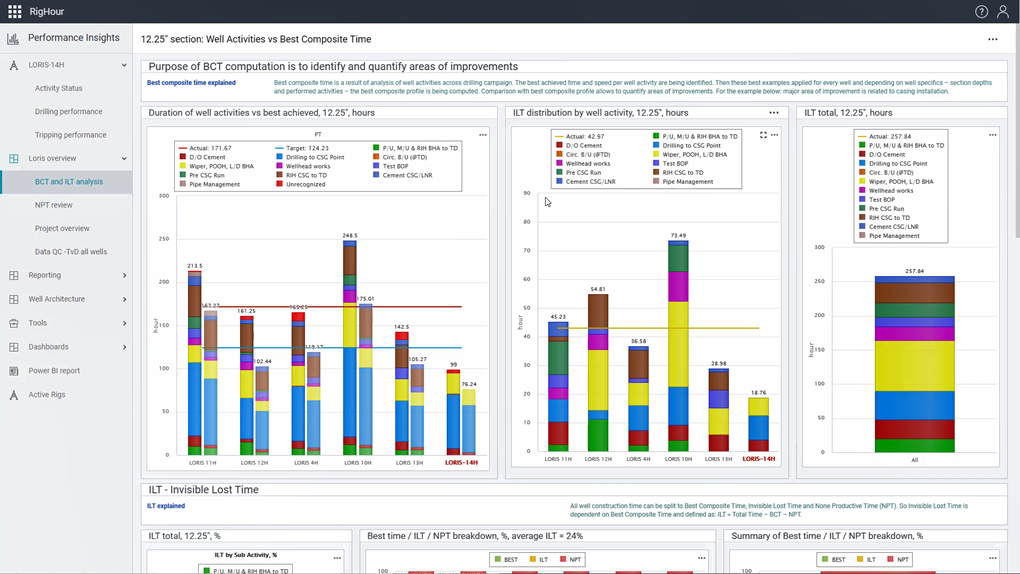
Task: Click LORIS-14H bar 18.76 in ILT distribution
Action: [x=758, y=424]
